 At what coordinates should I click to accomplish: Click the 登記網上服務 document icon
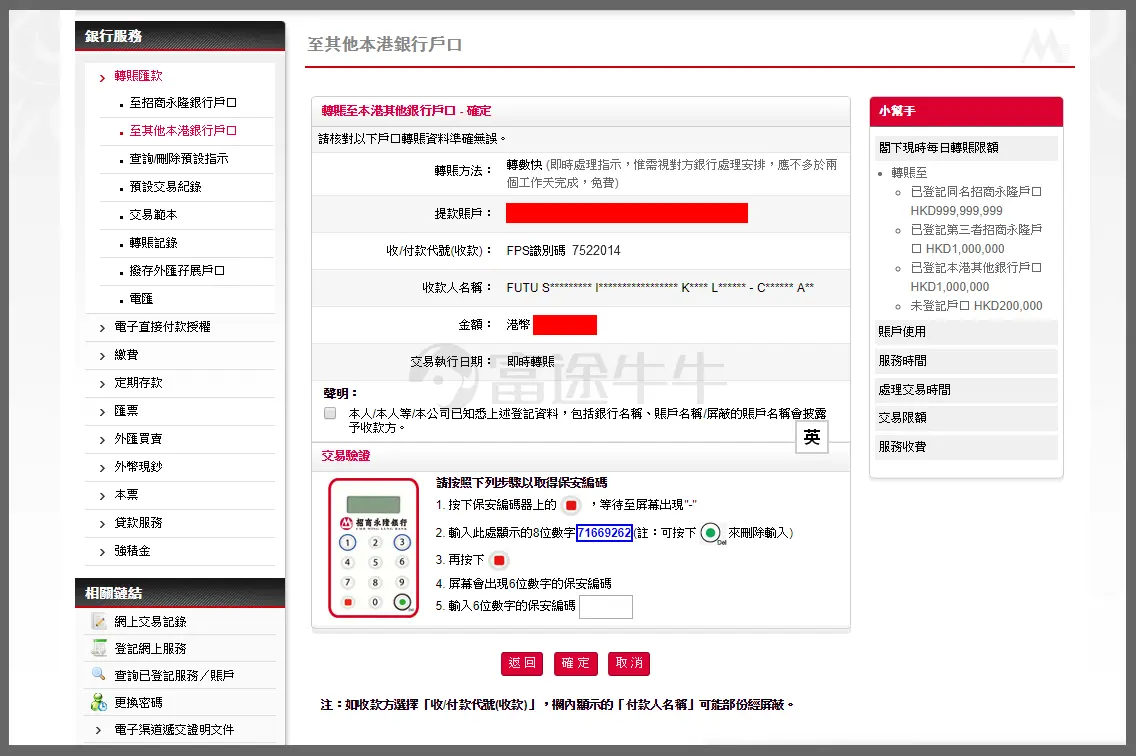click(x=98, y=649)
